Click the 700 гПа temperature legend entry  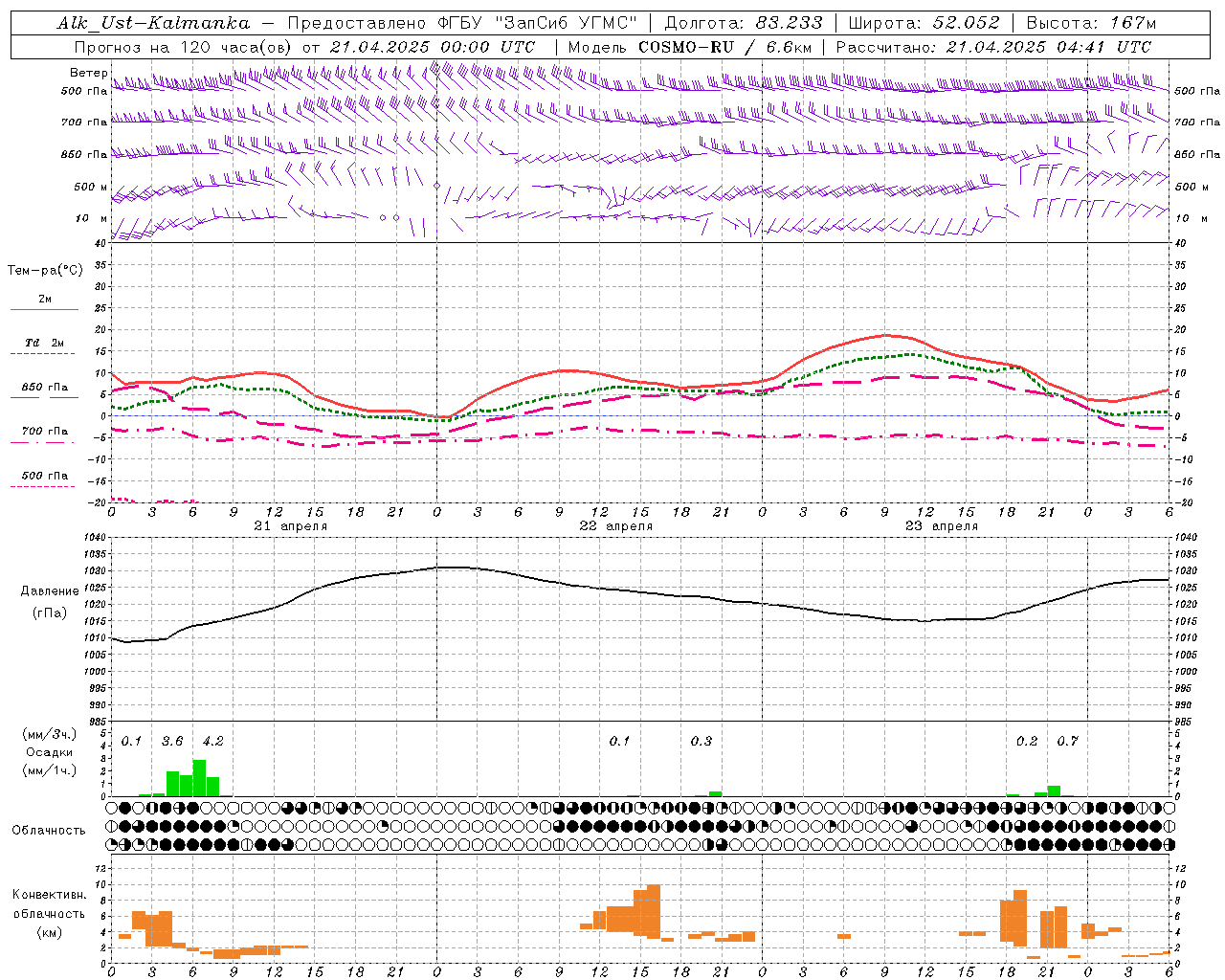(x=45, y=432)
